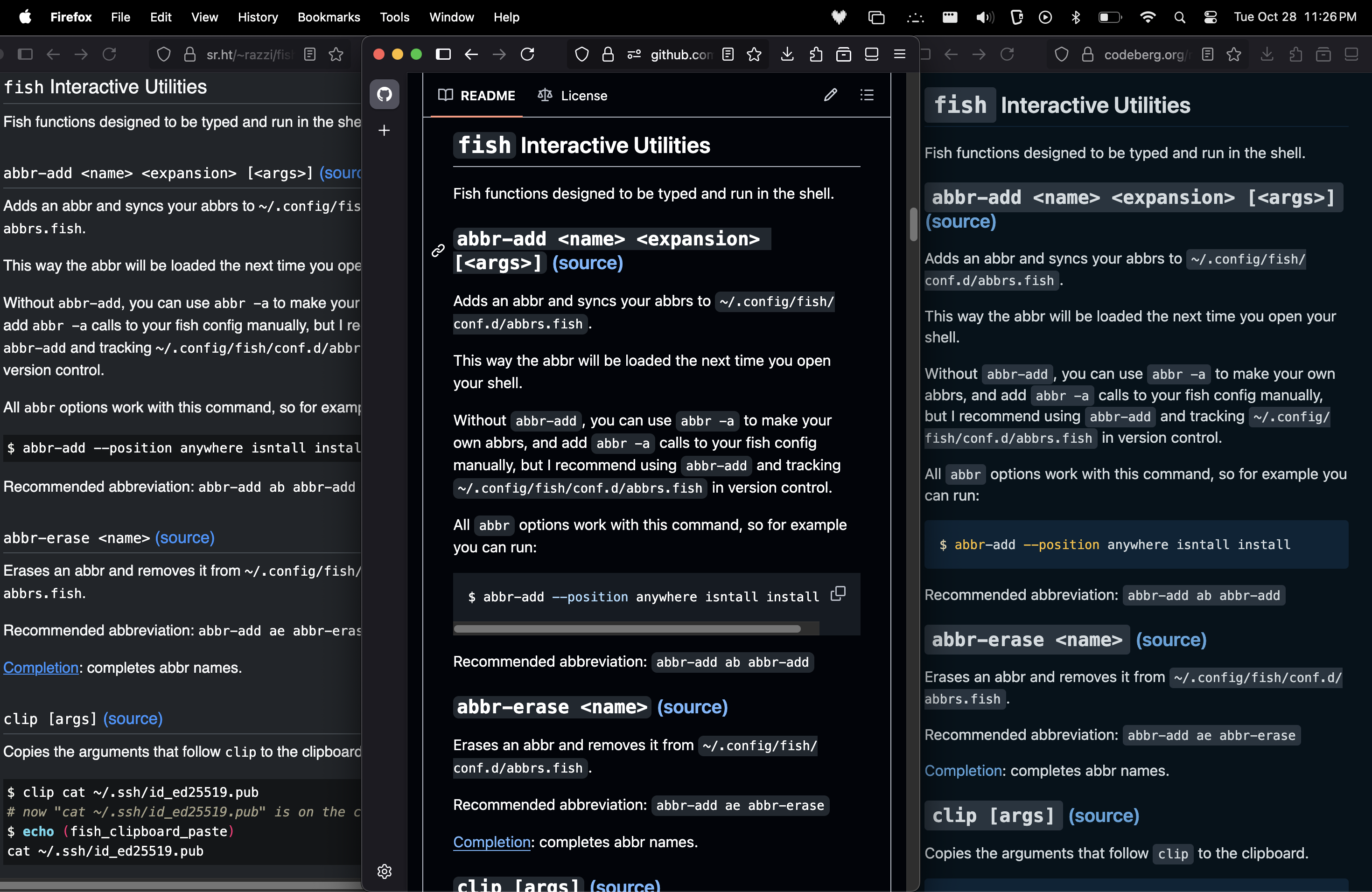Toggle macOS Control Center in the menu bar
Viewport: 1372px width, 892px height.
(x=1210, y=17)
